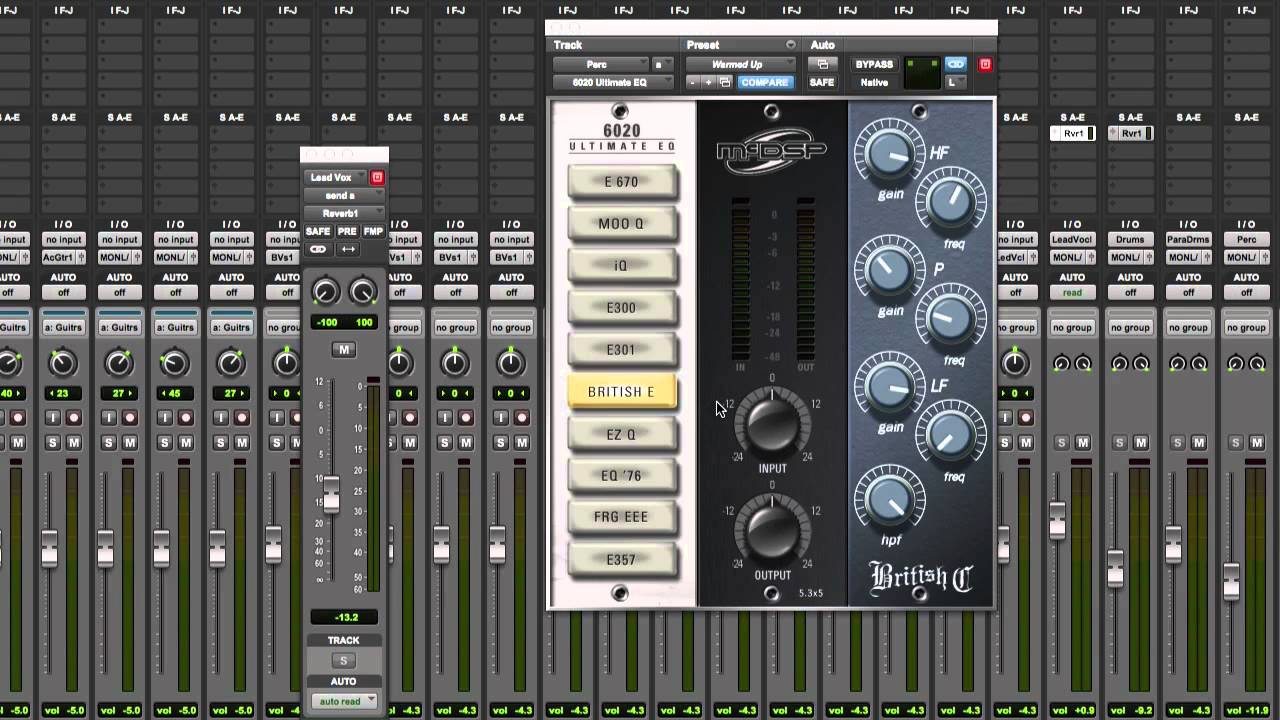This screenshot has height=720, width=1280.
Task: Mute the send with the M button
Action: 344,350
